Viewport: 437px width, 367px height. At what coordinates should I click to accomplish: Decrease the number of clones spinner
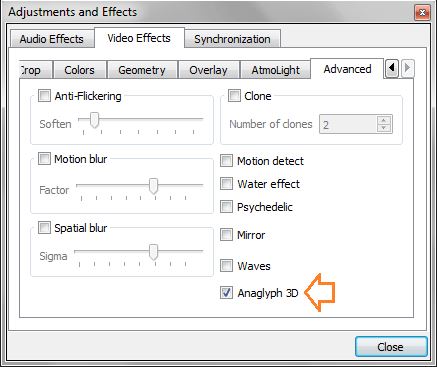pos(384,128)
